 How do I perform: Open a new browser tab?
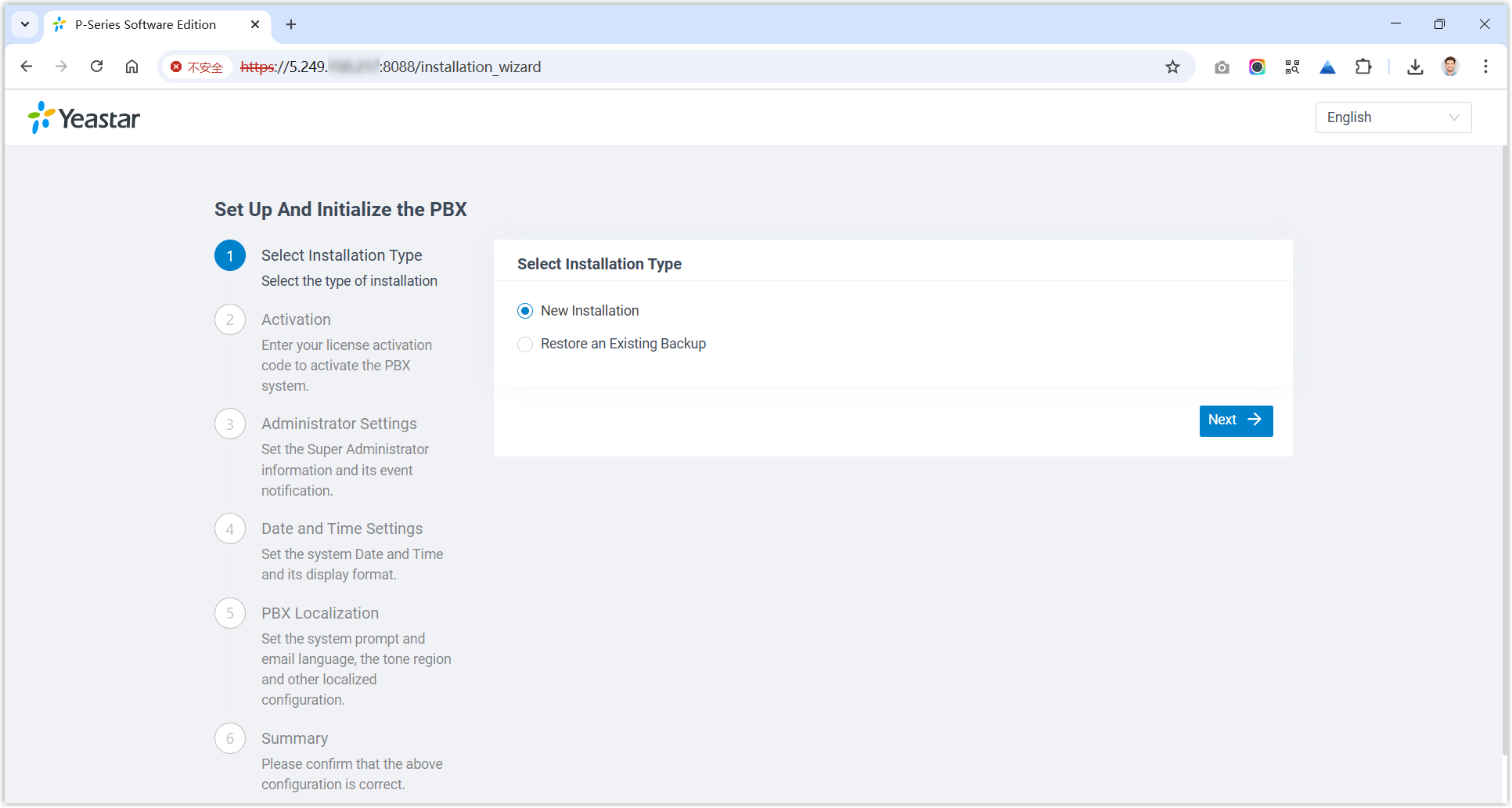click(291, 25)
